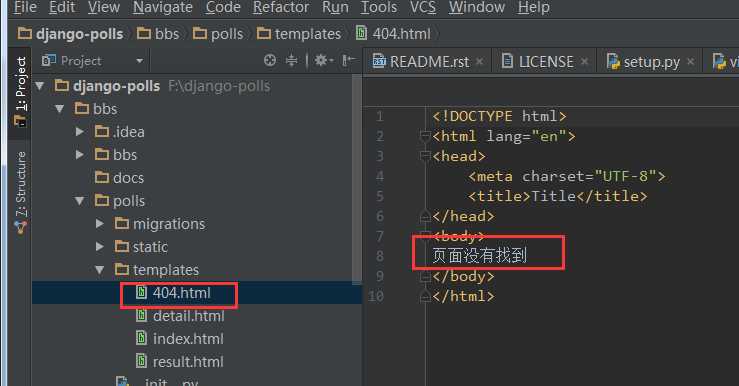Switch to README.rst tab
The height and width of the screenshot is (386, 739).
(x=429, y=62)
